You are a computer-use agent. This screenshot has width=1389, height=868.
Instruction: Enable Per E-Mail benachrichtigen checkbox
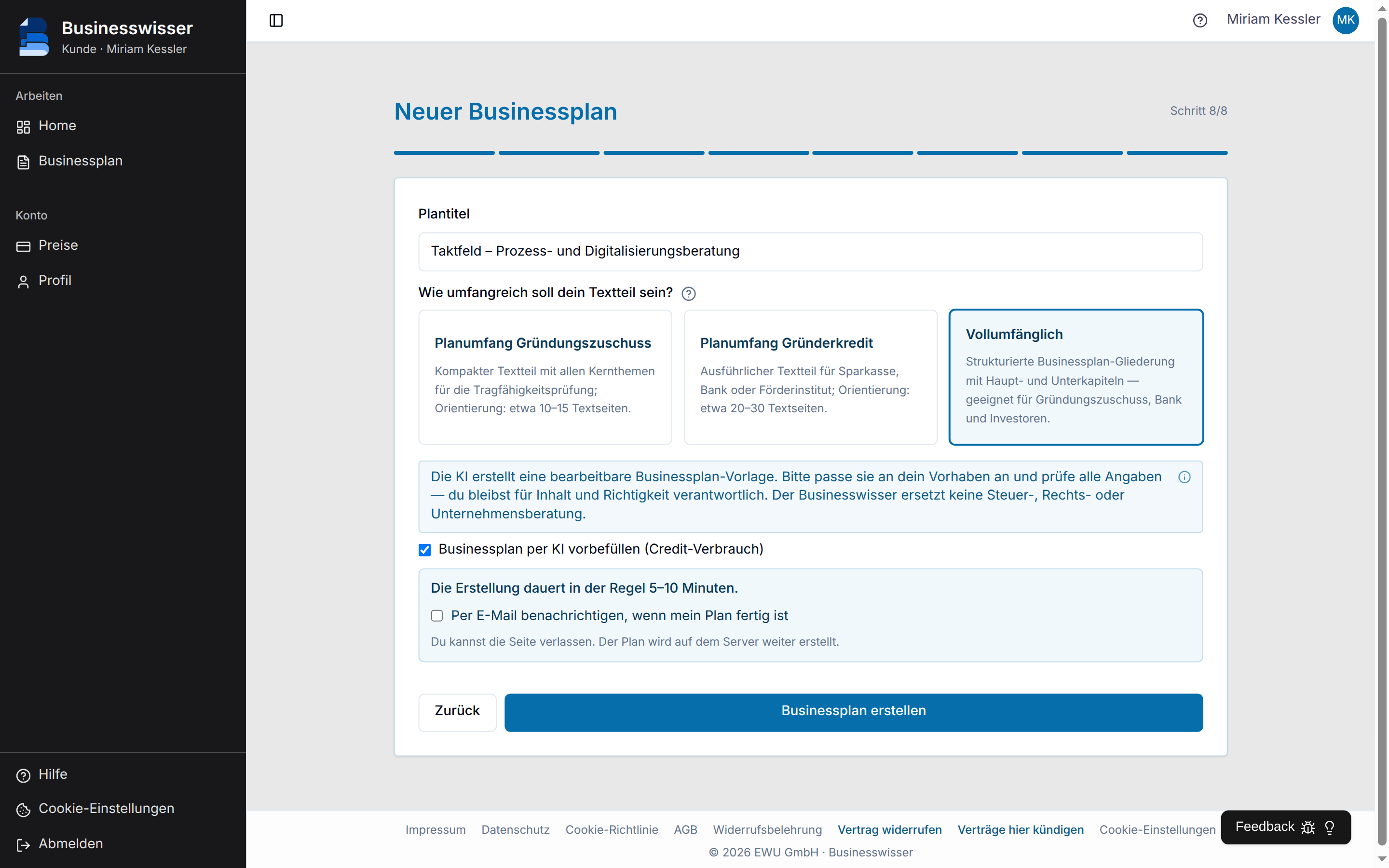pyautogui.click(x=437, y=616)
